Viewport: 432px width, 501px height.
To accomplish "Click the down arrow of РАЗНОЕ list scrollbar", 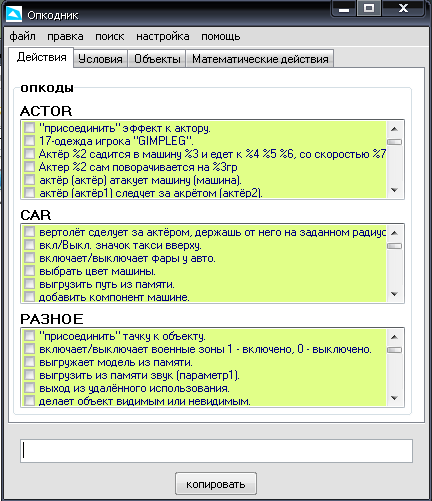I will 394,398.
